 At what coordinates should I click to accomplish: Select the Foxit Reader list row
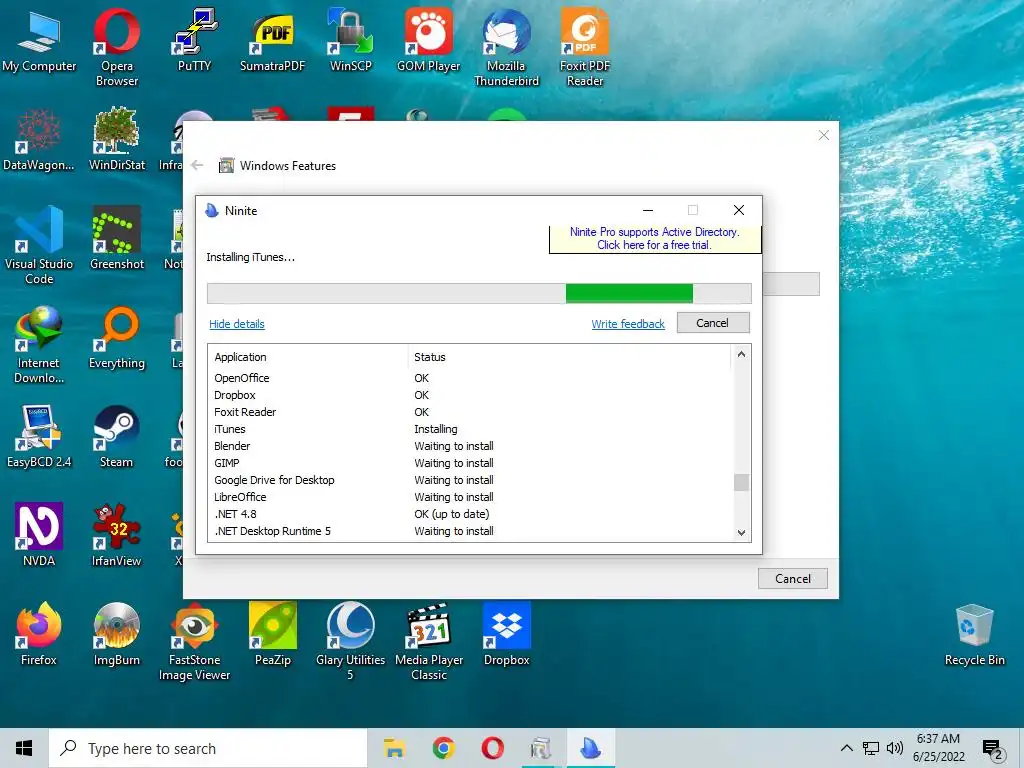(x=470, y=412)
